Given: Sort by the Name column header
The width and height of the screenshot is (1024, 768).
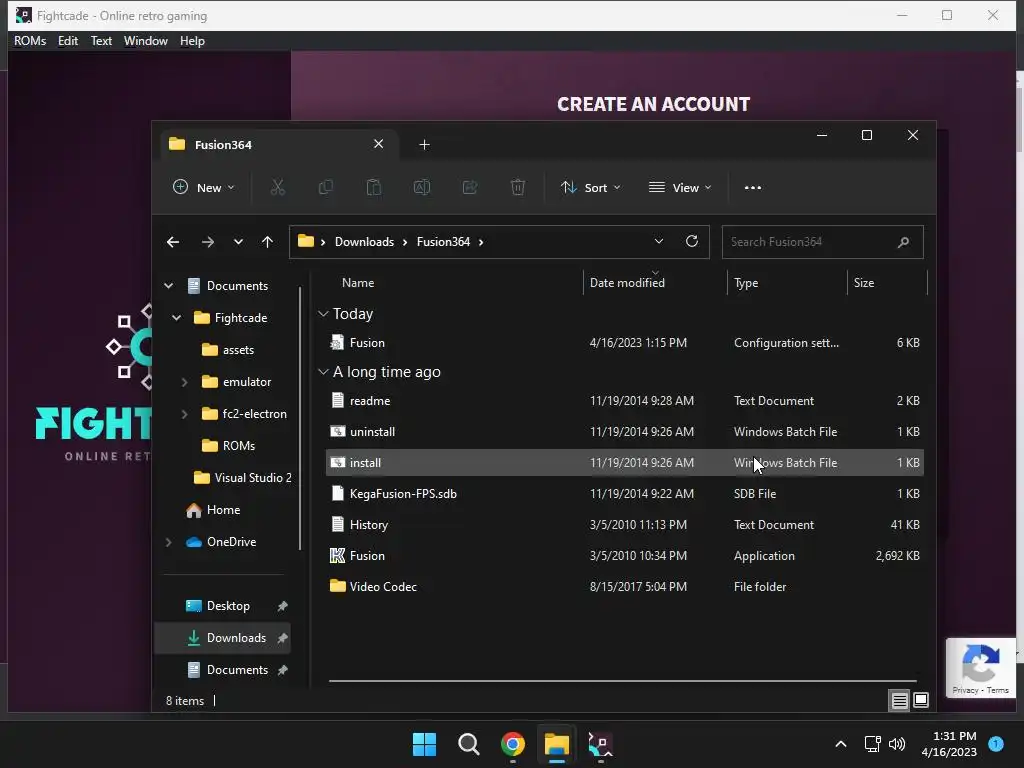Looking at the screenshot, I should (x=358, y=283).
